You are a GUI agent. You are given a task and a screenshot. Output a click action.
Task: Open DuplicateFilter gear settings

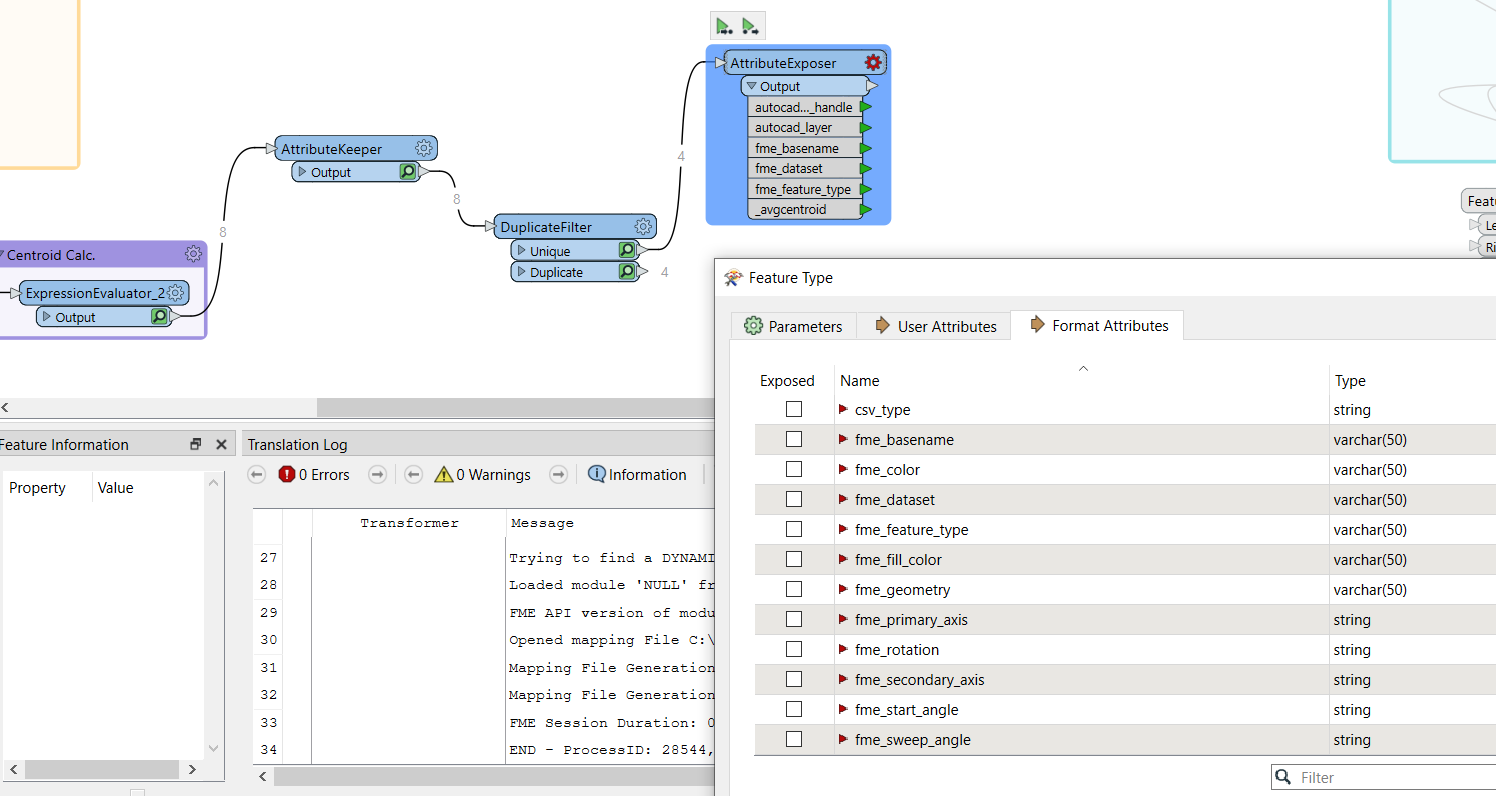point(643,227)
